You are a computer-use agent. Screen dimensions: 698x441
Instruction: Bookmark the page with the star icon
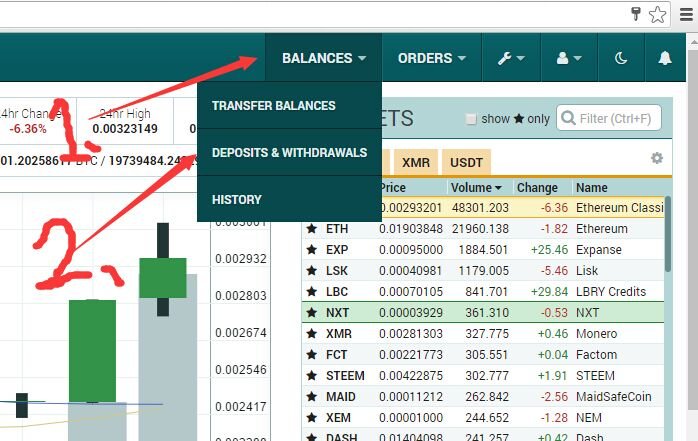coord(657,15)
